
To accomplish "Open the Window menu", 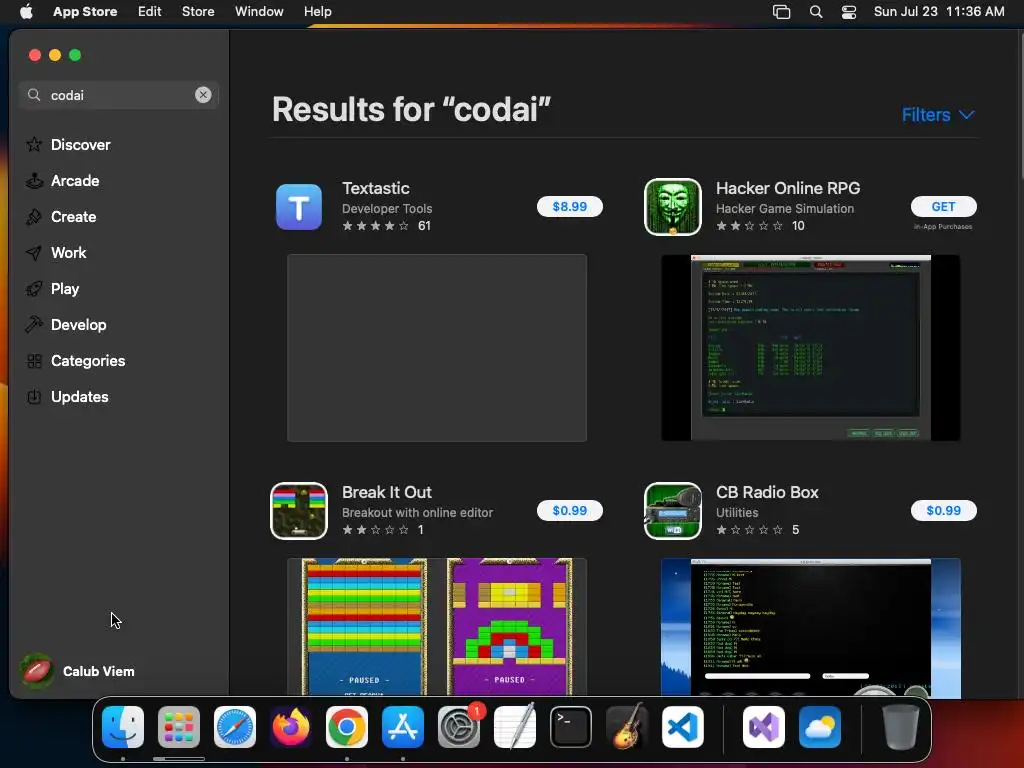I will [259, 12].
